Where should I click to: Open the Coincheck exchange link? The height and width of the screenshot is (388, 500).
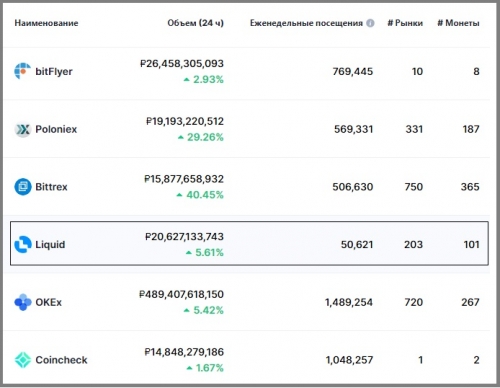(61, 360)
